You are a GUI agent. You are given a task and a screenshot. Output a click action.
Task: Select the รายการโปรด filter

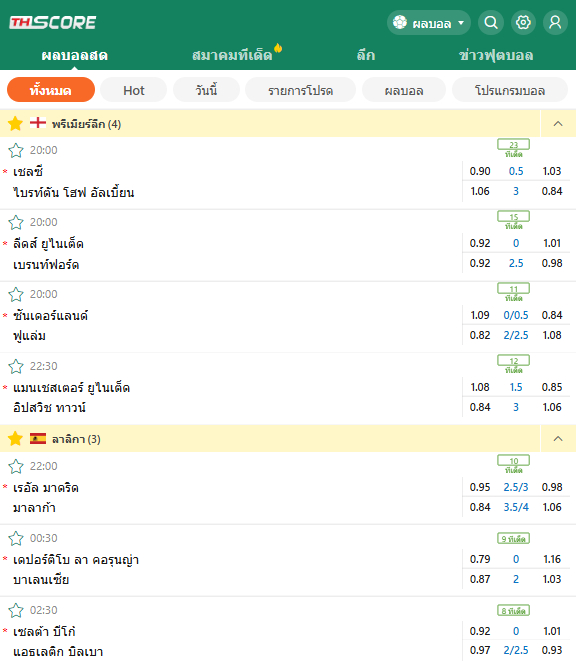[x=300, y=90]
